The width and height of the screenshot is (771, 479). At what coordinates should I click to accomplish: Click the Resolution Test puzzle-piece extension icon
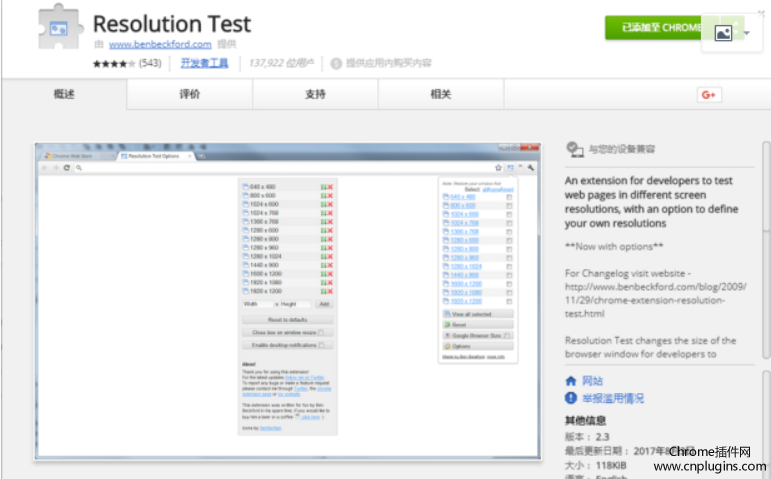pyautogui.click(x=59, y=28)
